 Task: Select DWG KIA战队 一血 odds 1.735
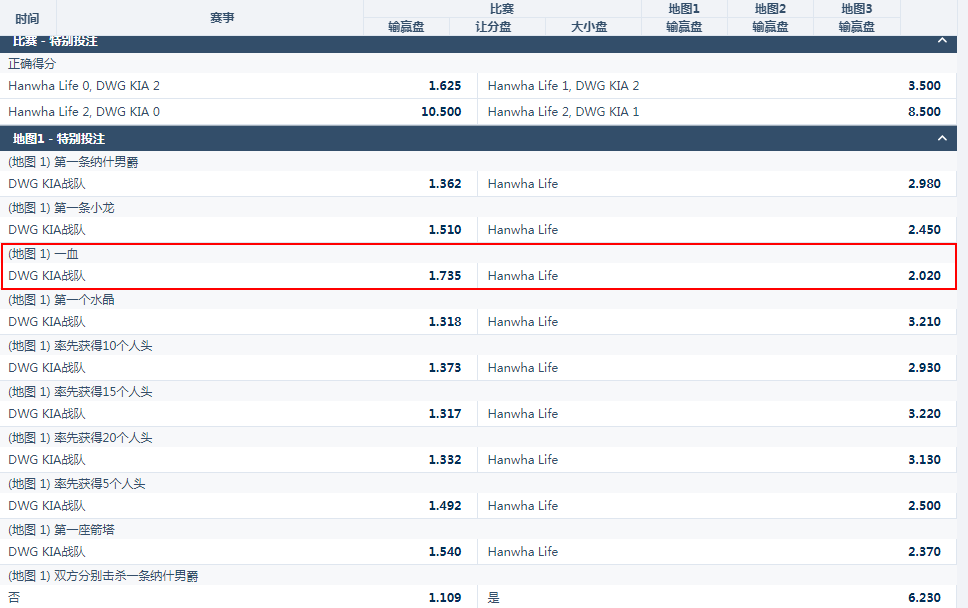point(239,276)
